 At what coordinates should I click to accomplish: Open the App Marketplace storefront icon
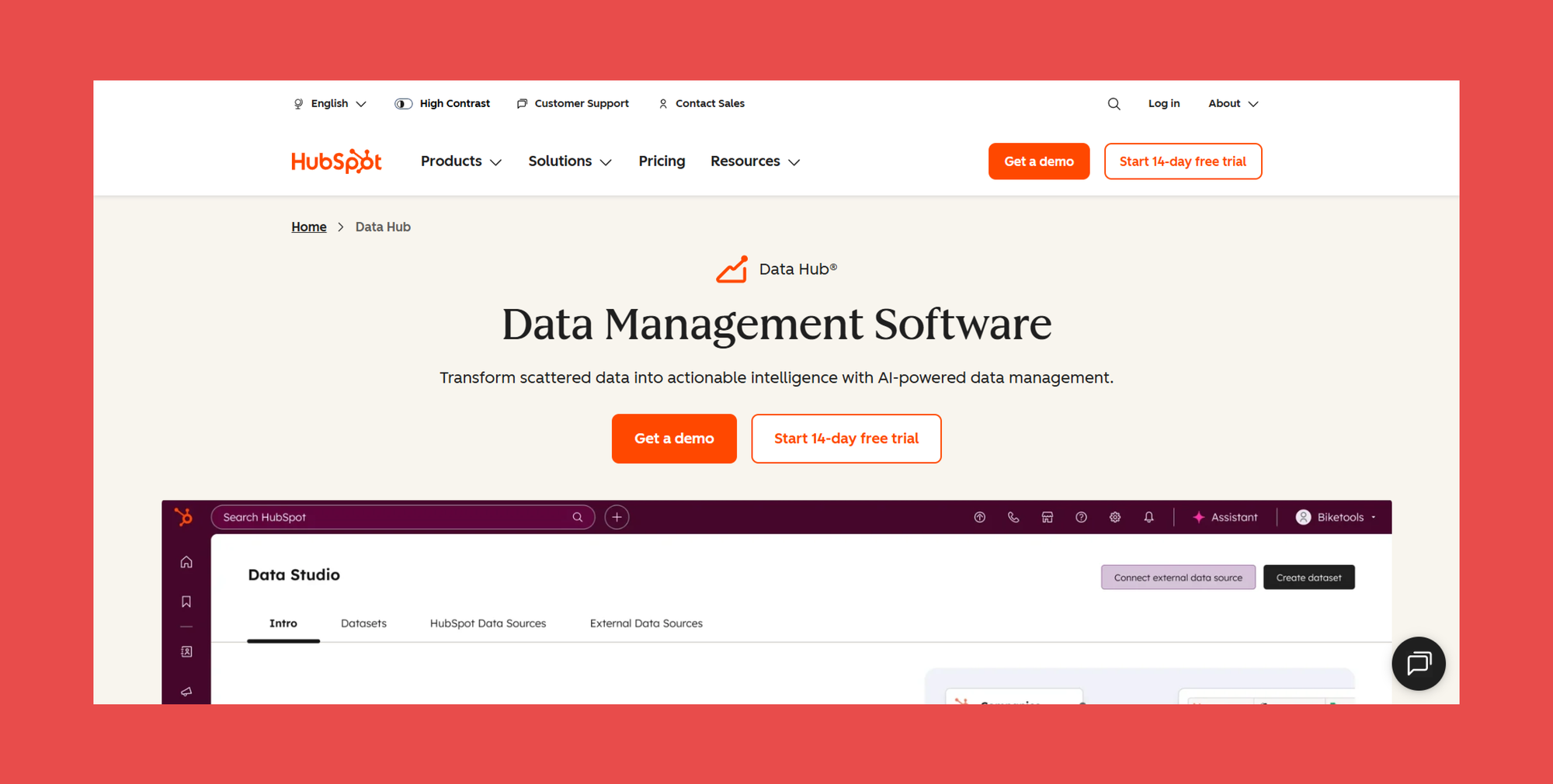point(1047,517)
